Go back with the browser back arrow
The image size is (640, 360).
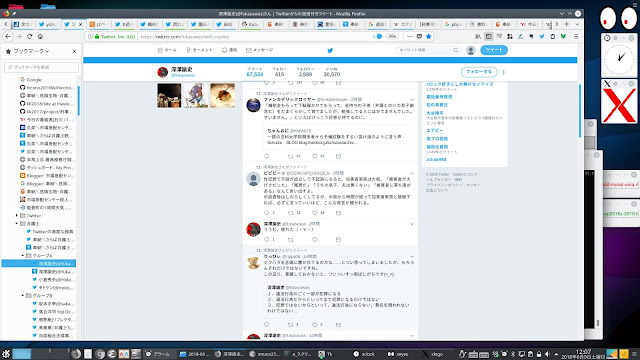coord(8,36)
